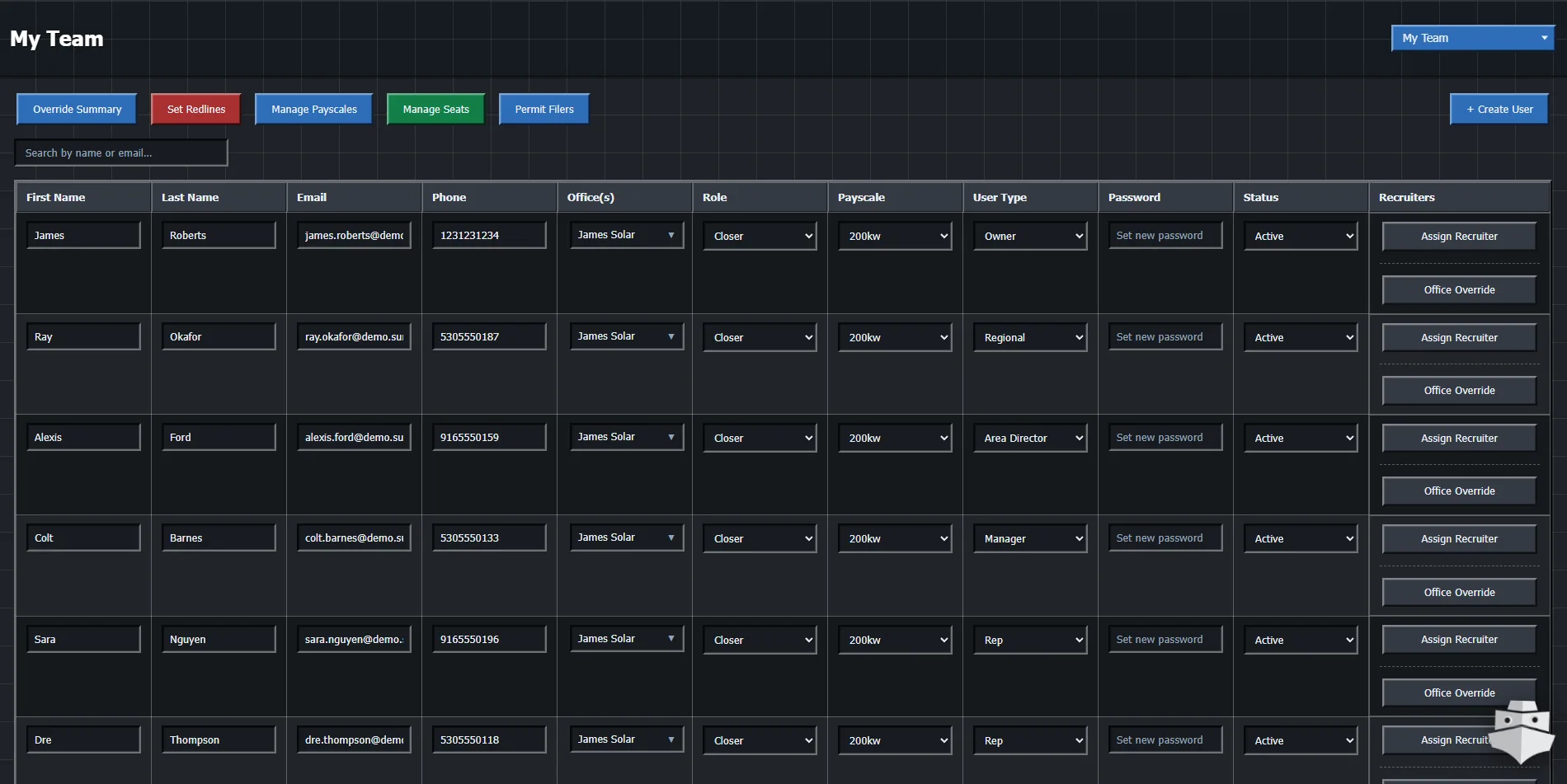The image size is (1567, 784).
Task: Click the Email column header
Action: point(354,197)
